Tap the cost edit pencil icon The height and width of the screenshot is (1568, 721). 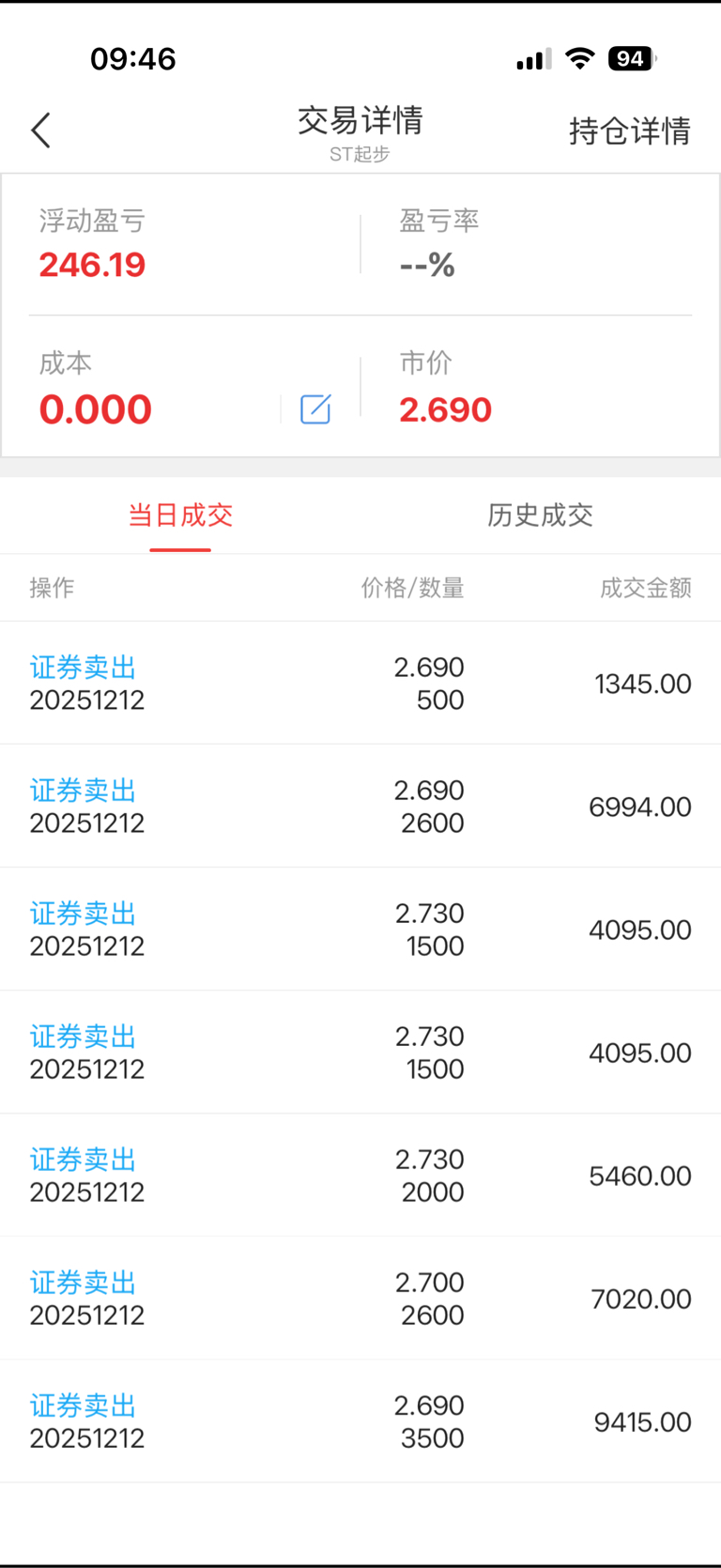pyautogui.click(x=315, y=409)
